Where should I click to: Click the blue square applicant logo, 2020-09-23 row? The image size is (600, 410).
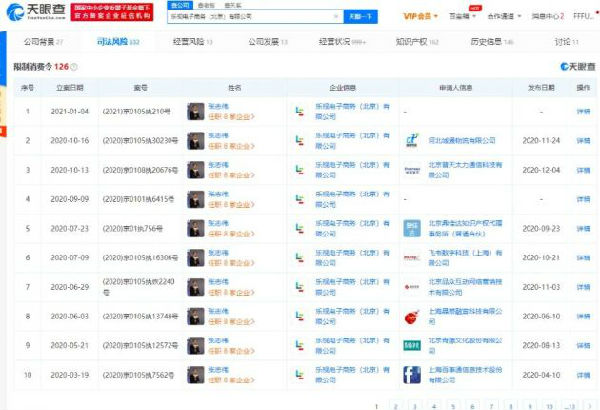pos(412,229)
